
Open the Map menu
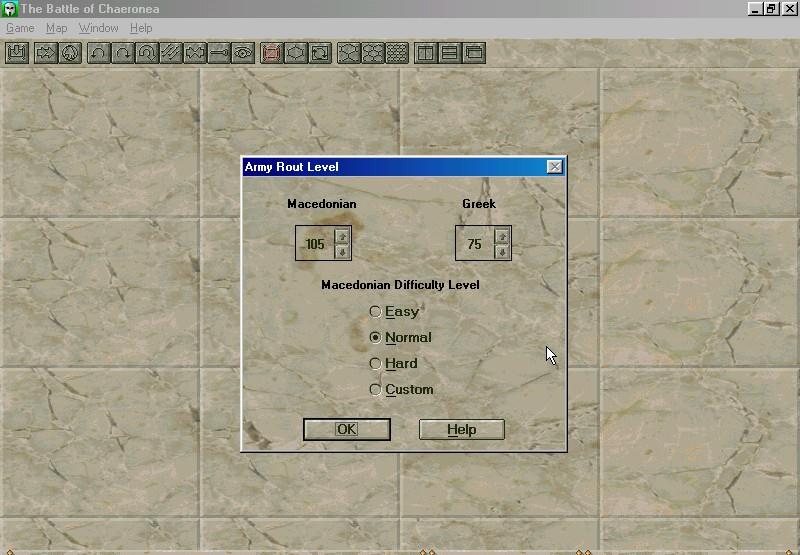click(57, 28)
